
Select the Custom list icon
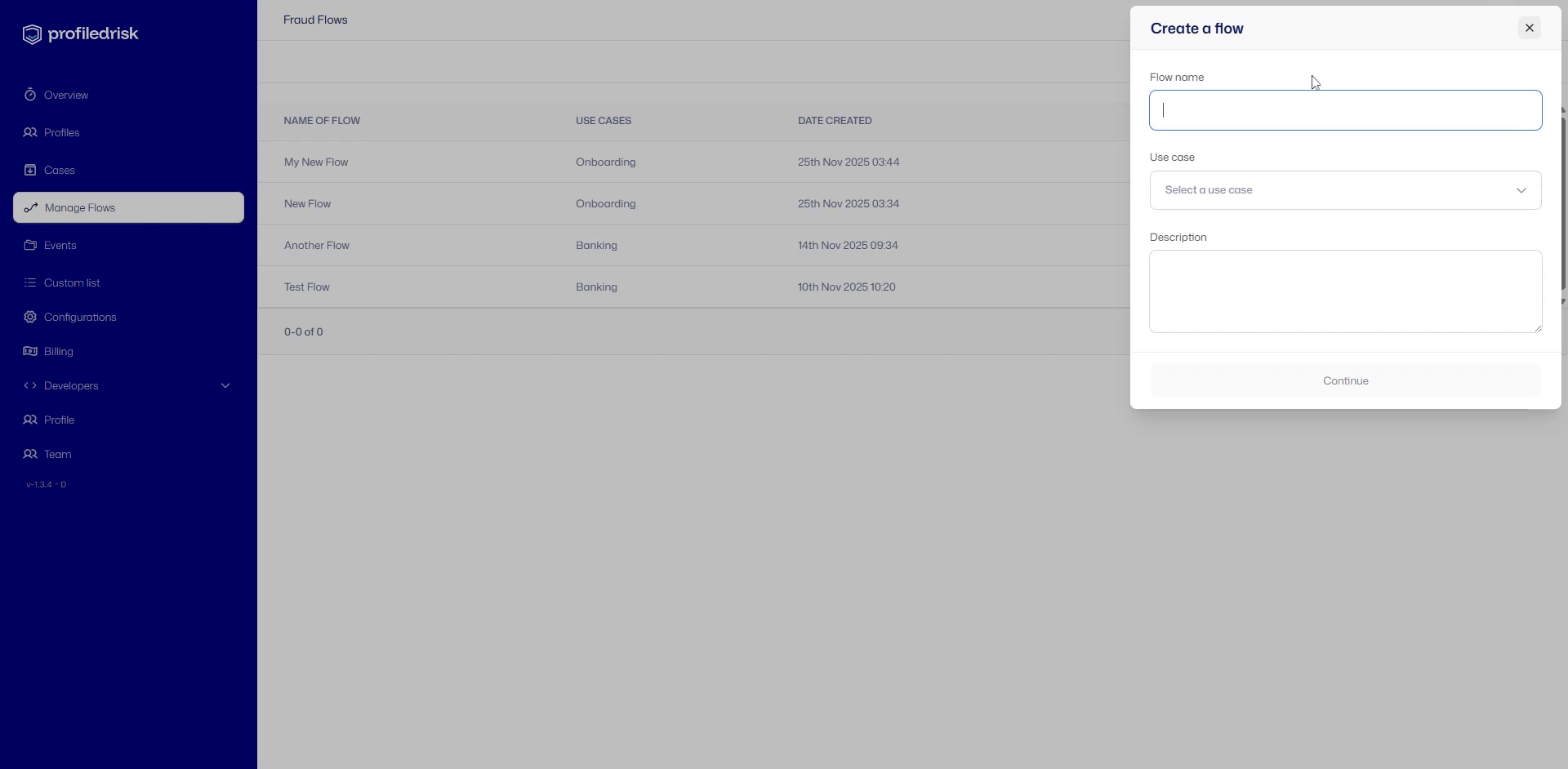(30, 282)
